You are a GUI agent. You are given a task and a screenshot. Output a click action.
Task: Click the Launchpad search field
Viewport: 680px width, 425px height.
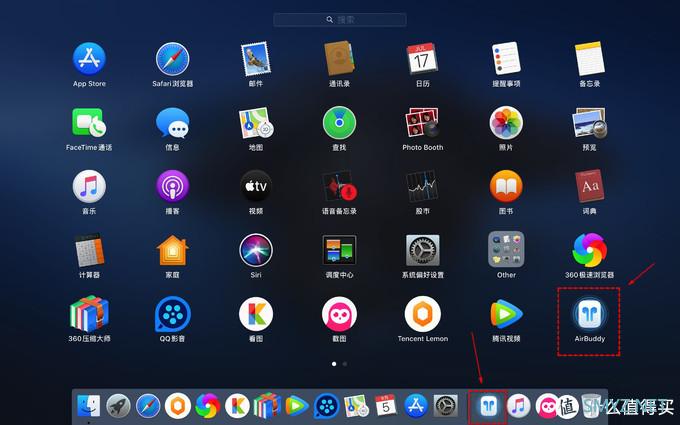pos(340,20)
